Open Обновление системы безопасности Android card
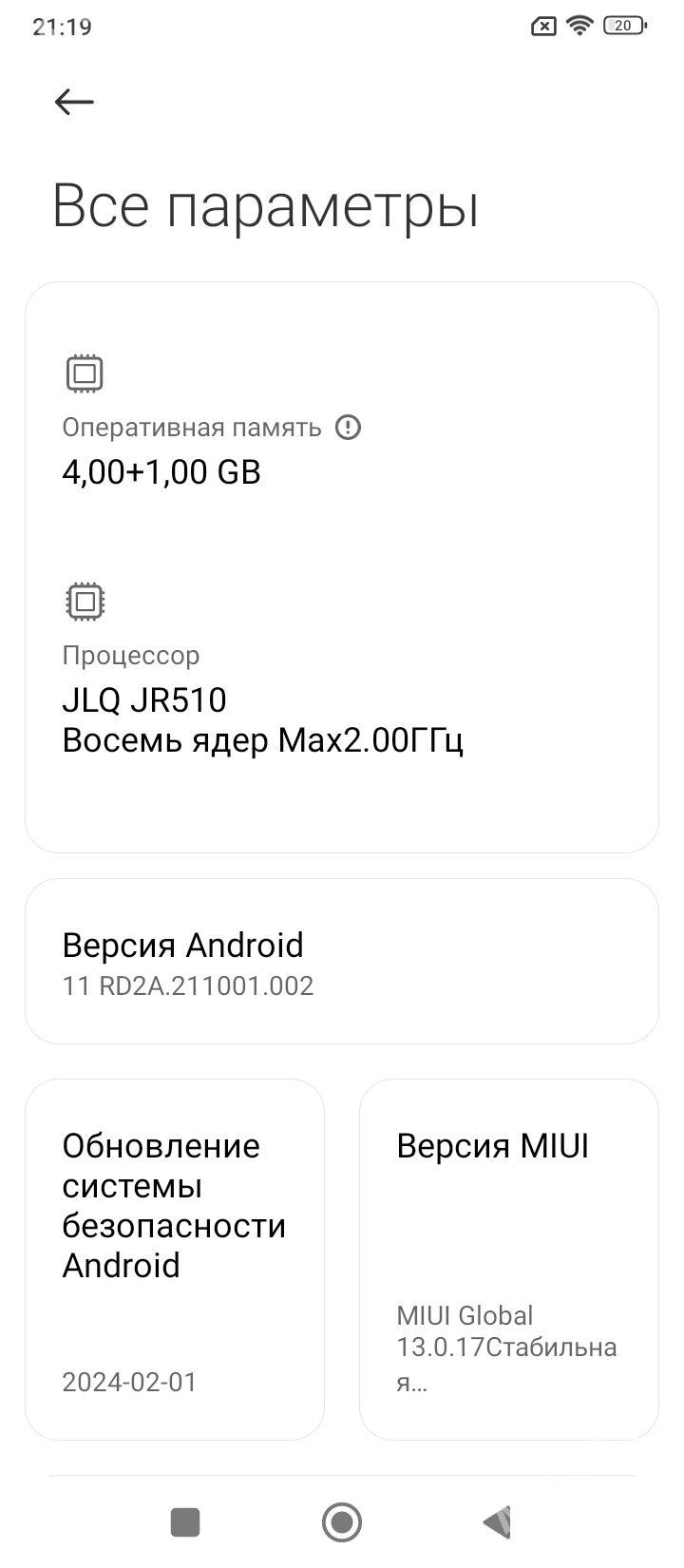Image resolution: width=684 pixels, height=1568 pixels. coord(175,1258)
